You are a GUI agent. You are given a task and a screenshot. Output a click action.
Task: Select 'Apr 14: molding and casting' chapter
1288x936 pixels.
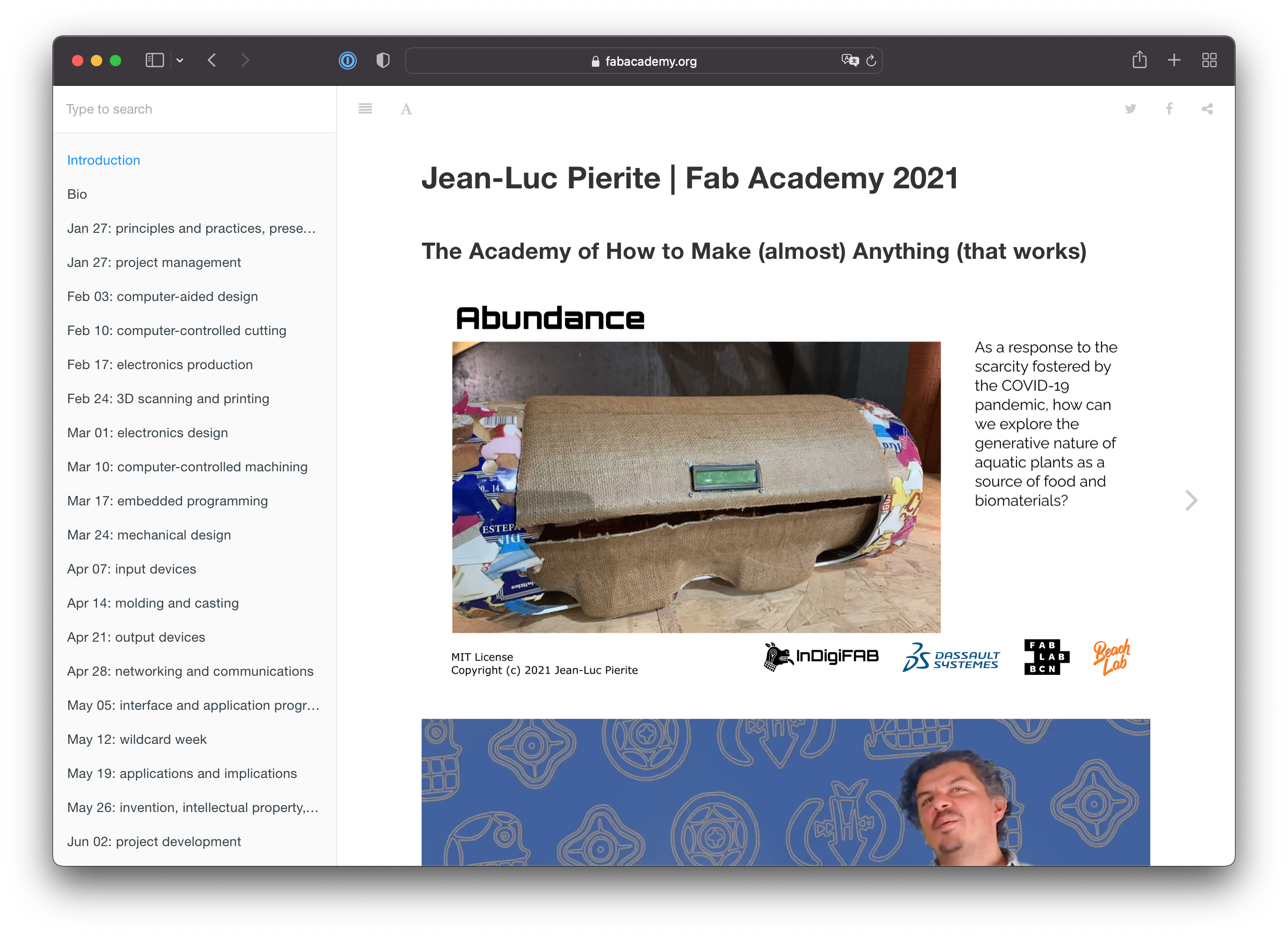[x=153, y=603]
